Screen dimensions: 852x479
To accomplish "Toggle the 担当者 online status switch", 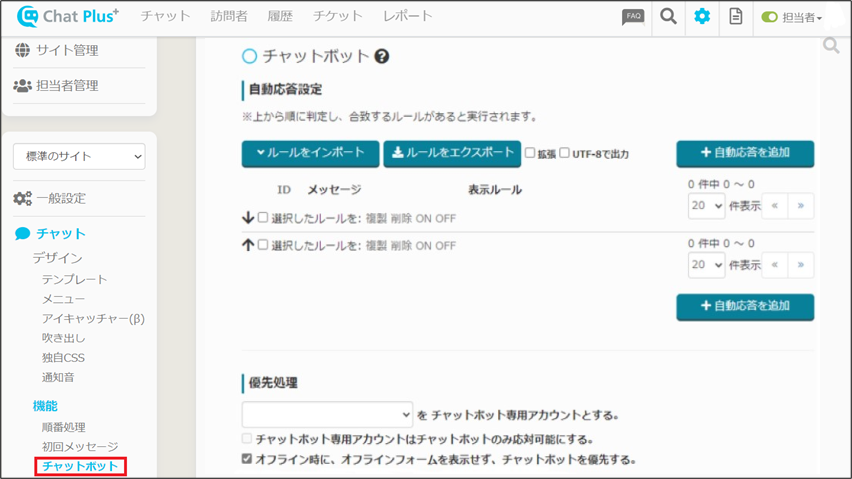I will click(769, 18).
